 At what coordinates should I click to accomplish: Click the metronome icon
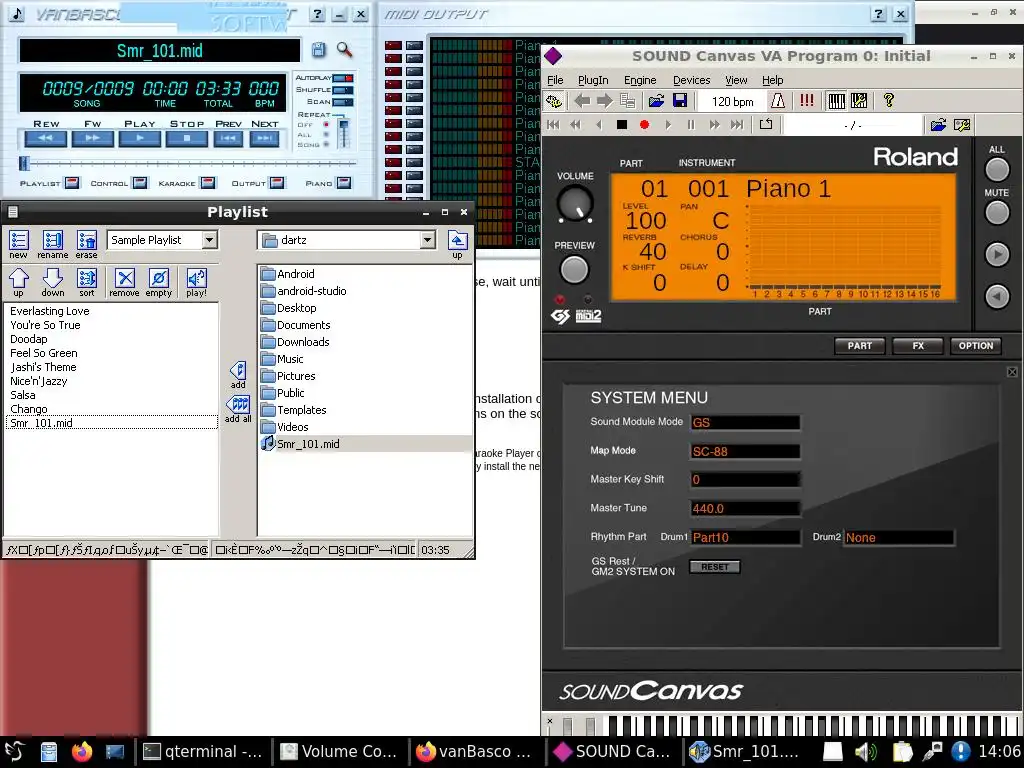click(778, 101)
